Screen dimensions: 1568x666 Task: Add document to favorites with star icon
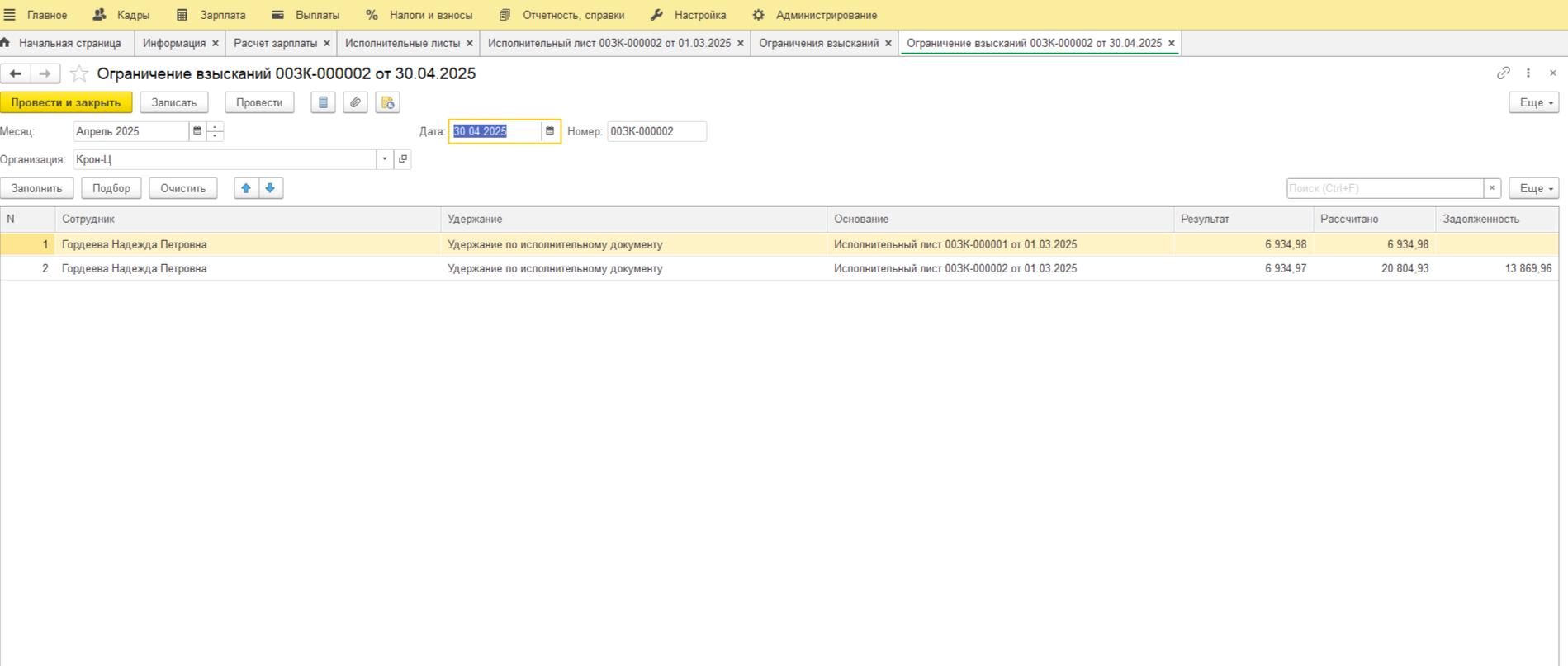click(79, 74)
